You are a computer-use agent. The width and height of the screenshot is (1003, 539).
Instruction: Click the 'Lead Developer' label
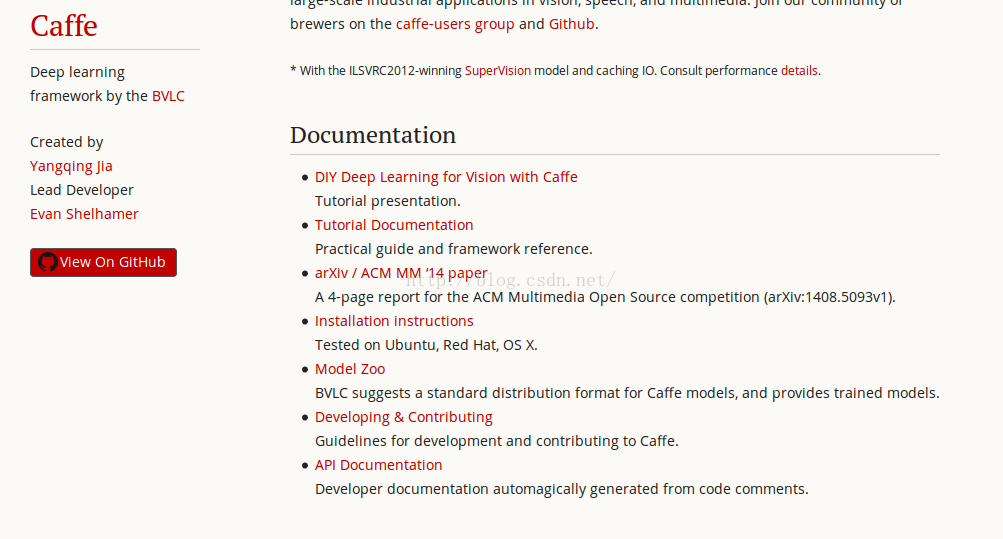pos(82,191)
